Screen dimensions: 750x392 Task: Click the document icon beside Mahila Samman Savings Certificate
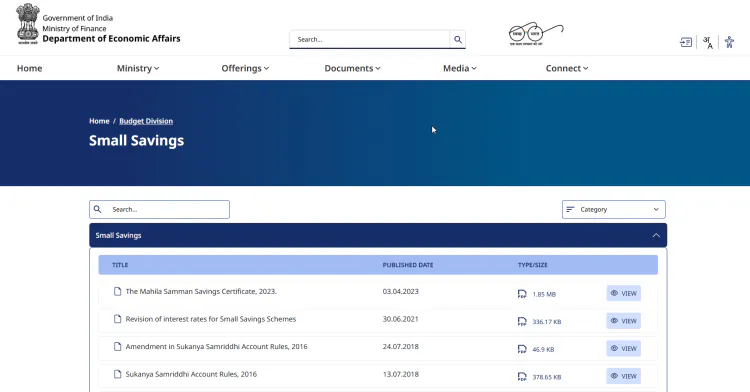pos(117,291)
